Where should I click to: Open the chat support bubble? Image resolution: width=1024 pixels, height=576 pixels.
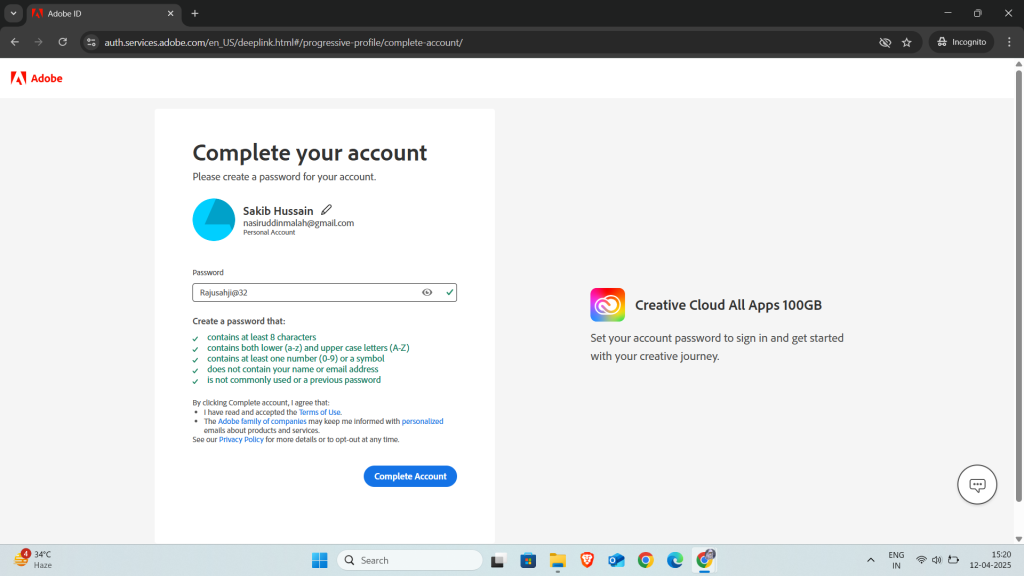point(977,485)
